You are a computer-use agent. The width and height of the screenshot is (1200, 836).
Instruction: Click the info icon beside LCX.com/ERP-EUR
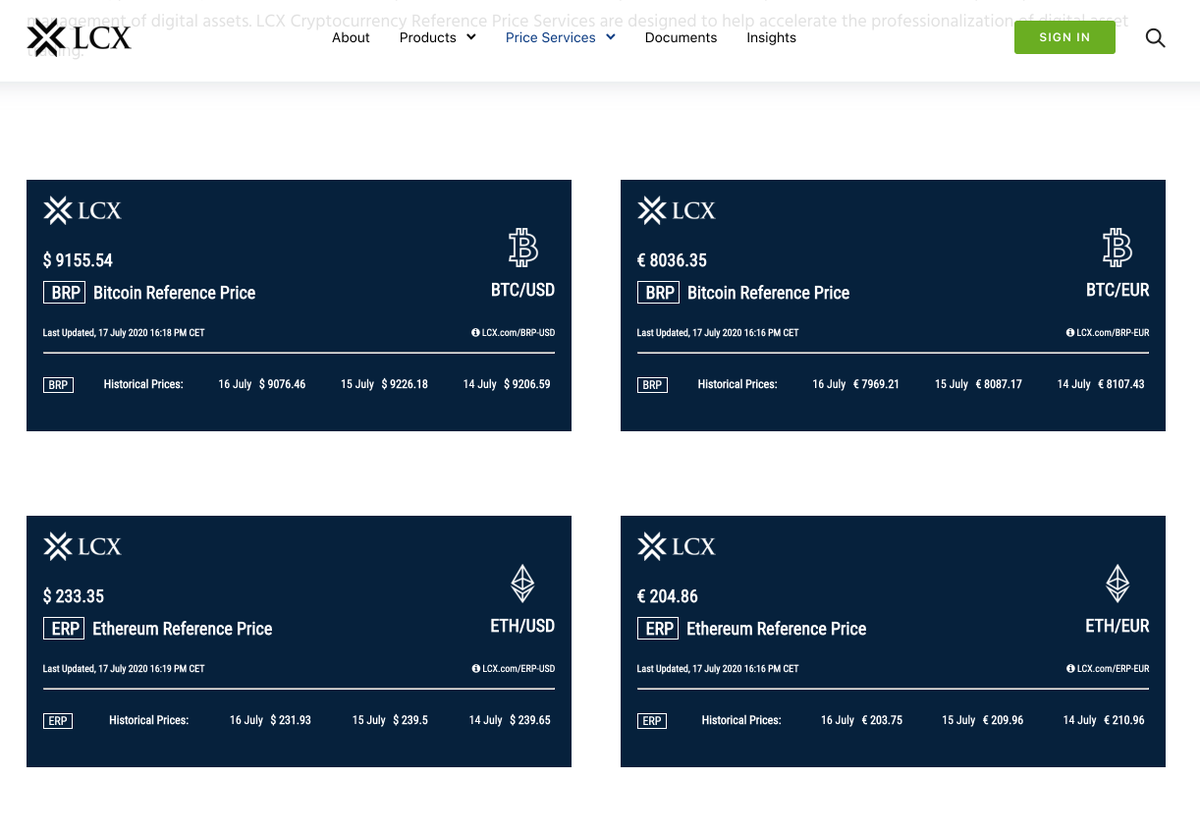(1071, 668)
